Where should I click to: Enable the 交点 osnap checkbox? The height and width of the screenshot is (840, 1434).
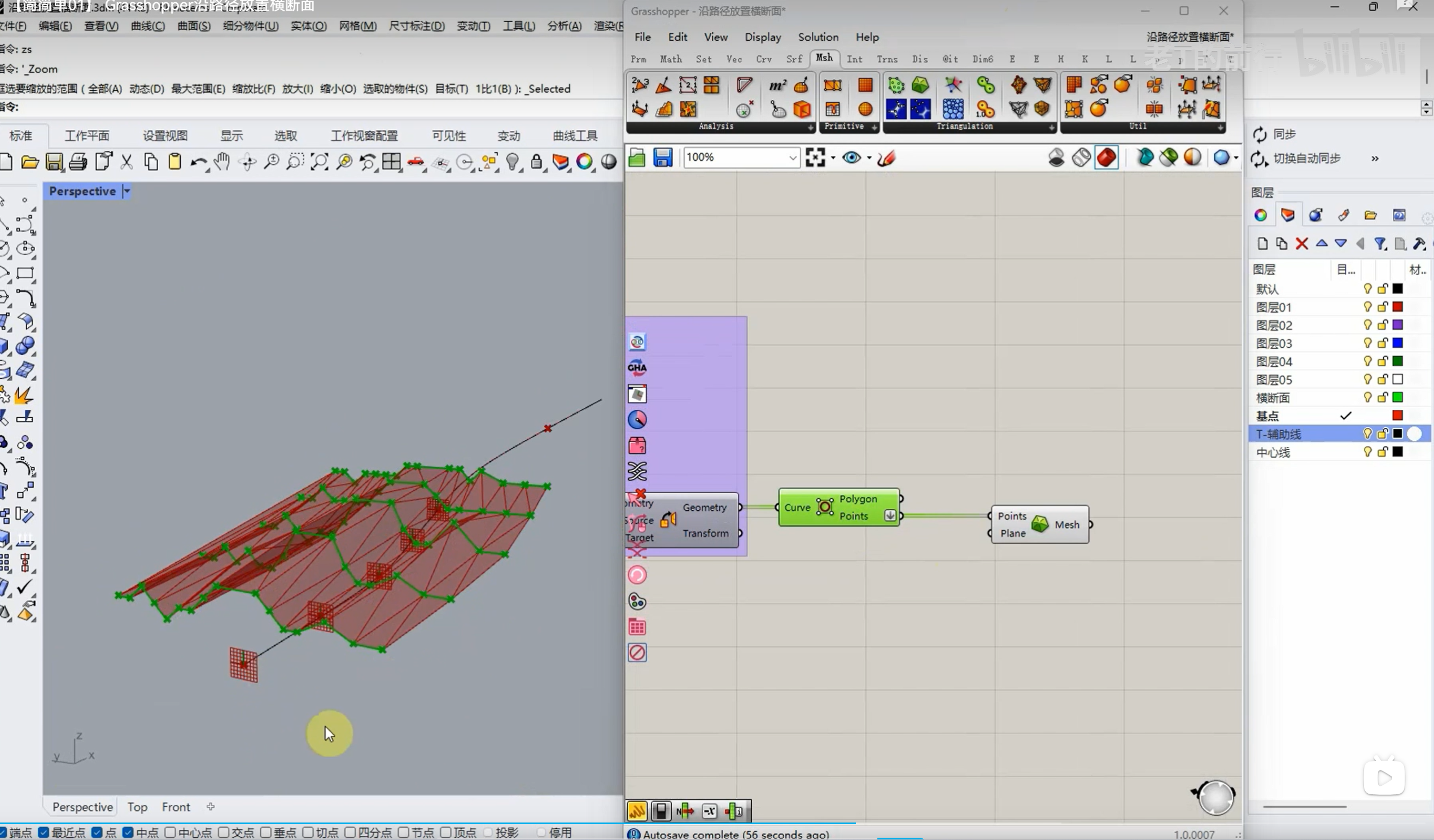[x=224, y=833]
